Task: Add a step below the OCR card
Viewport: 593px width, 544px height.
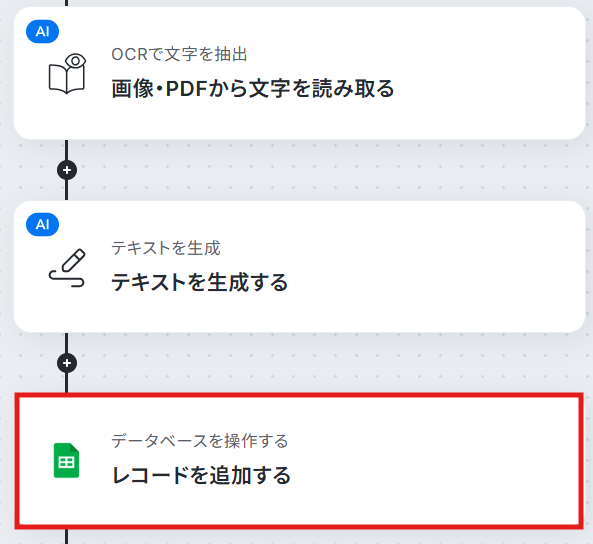Action: click(x=67, y=170)
